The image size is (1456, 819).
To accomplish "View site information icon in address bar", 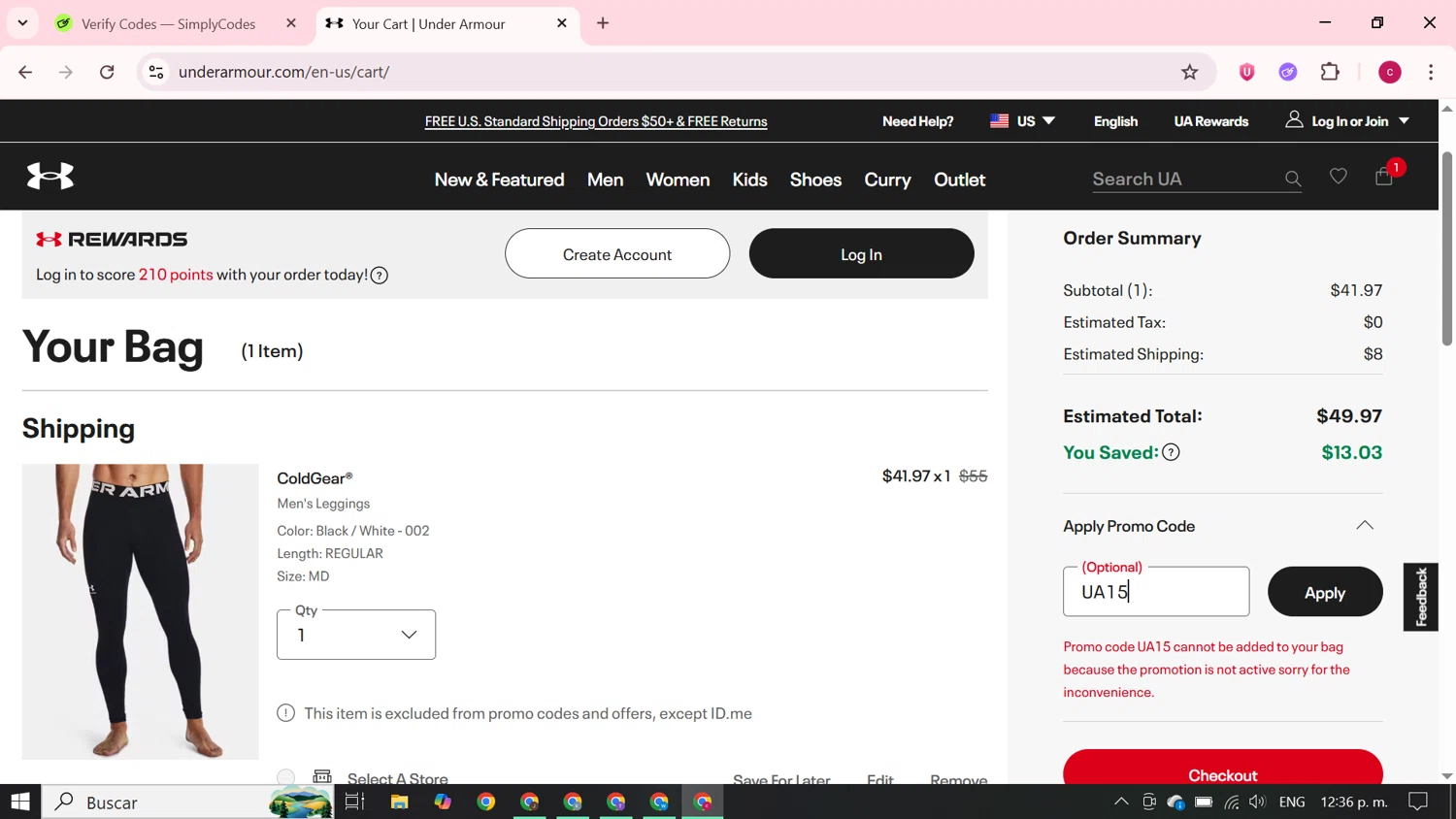I will click(156, 72).
